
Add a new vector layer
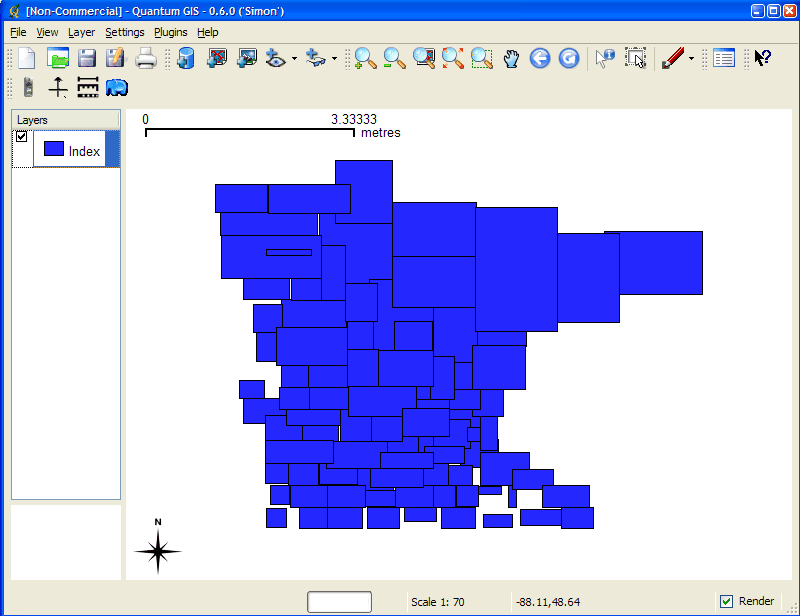click(x=216, y=58)
